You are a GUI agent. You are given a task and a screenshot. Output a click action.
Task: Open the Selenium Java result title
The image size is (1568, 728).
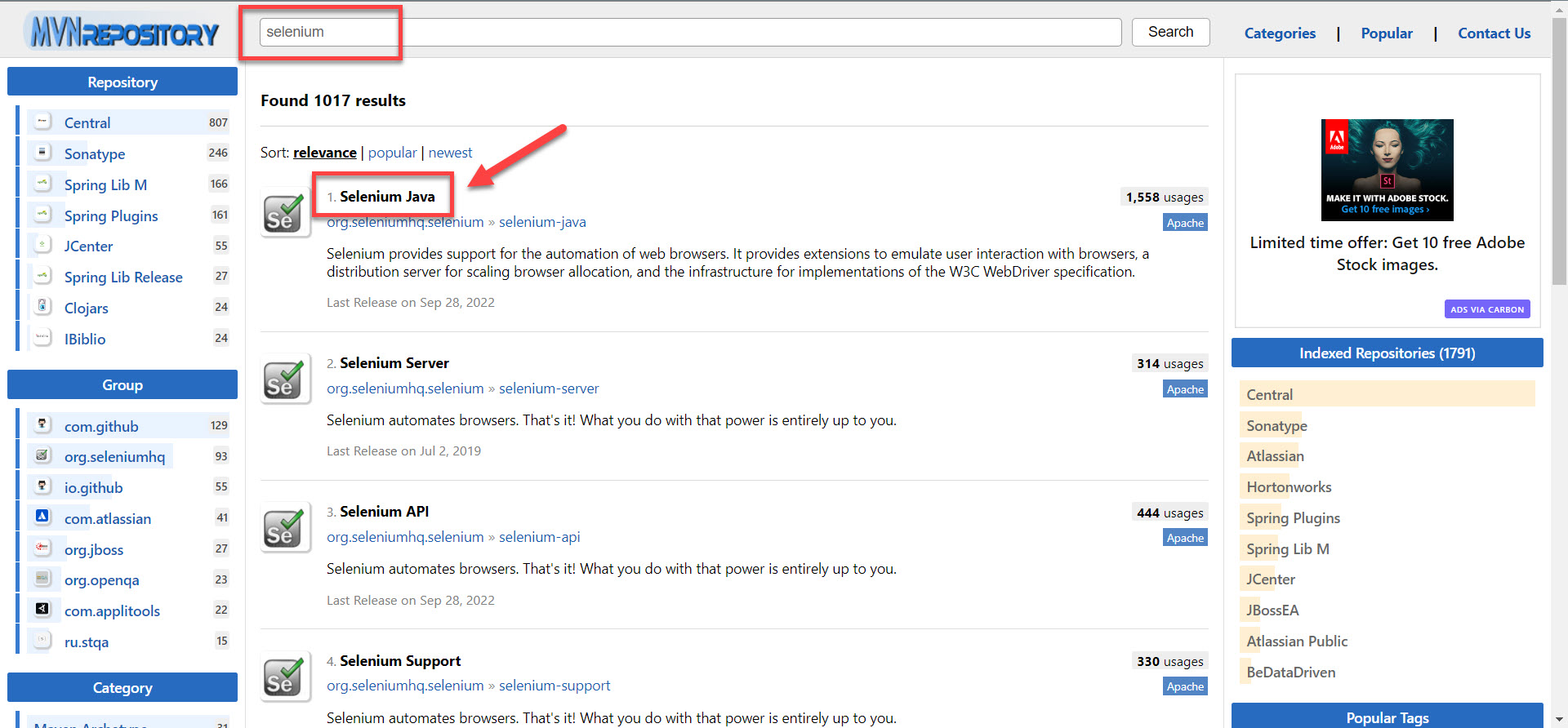click(387, 197)
